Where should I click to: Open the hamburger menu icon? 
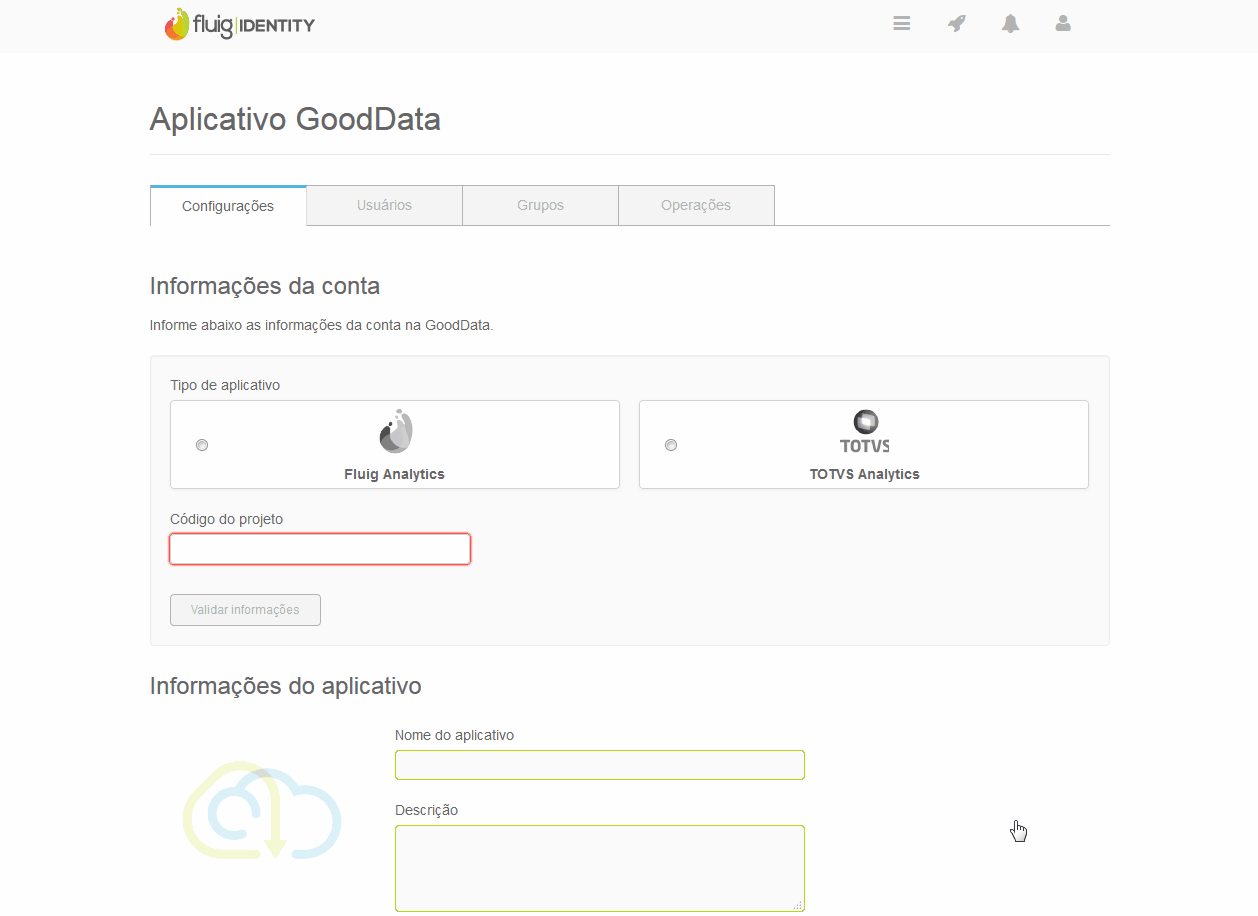click(x=902, y=23)
